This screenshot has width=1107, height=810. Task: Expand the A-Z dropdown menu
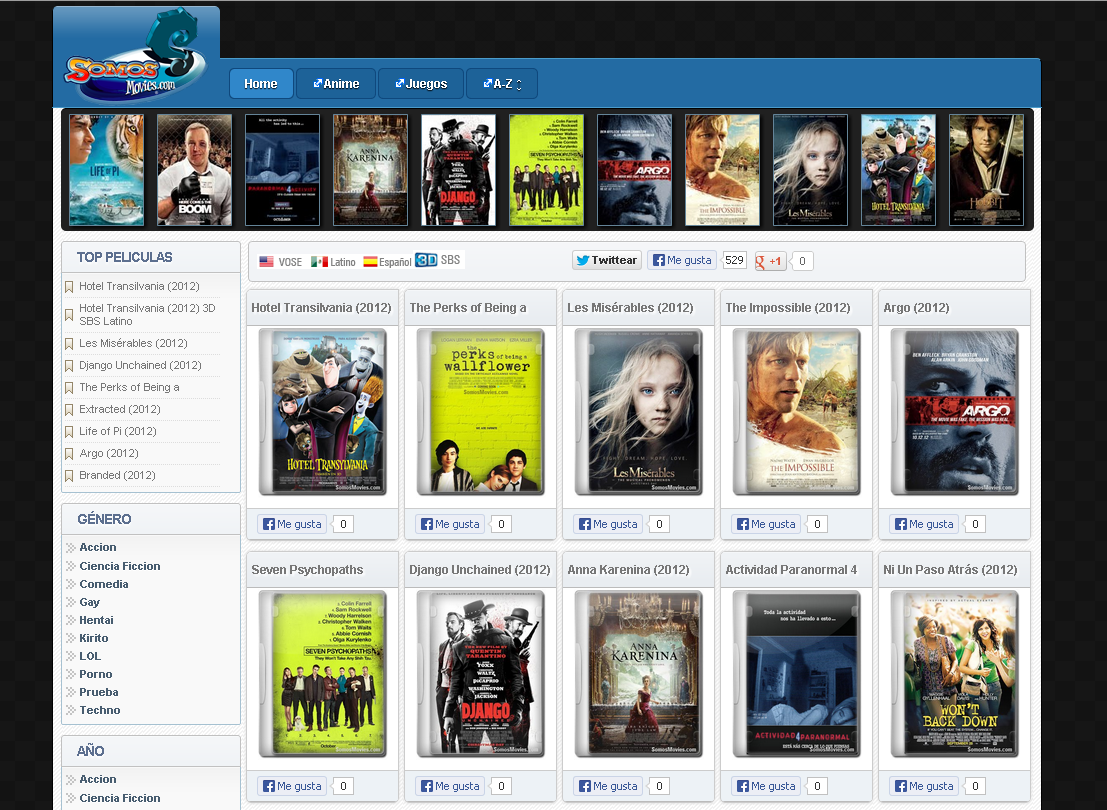(x=502, y=83)
